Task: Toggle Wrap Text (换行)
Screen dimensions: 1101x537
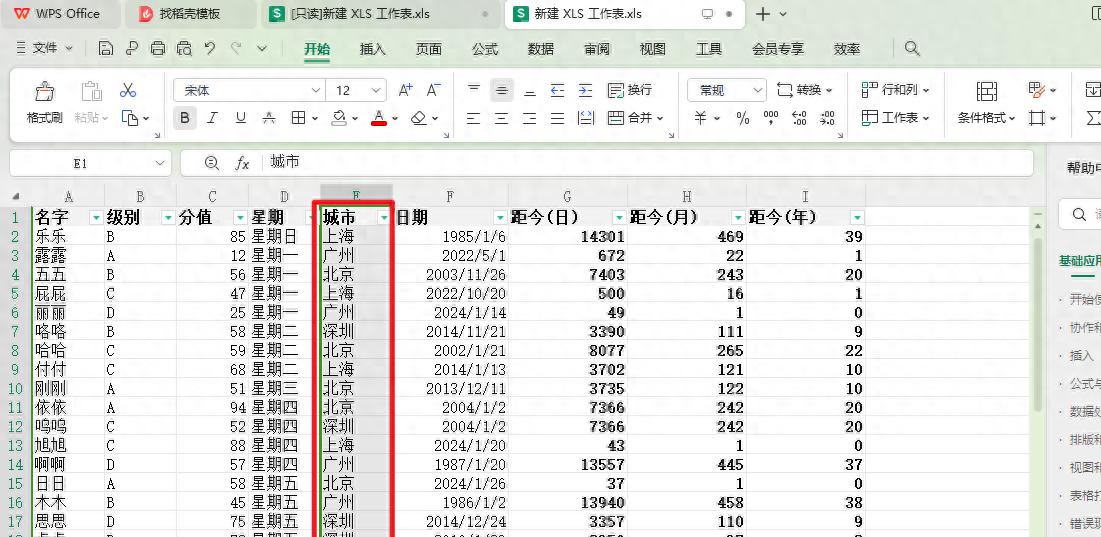Action: click(x=630, y=90)
